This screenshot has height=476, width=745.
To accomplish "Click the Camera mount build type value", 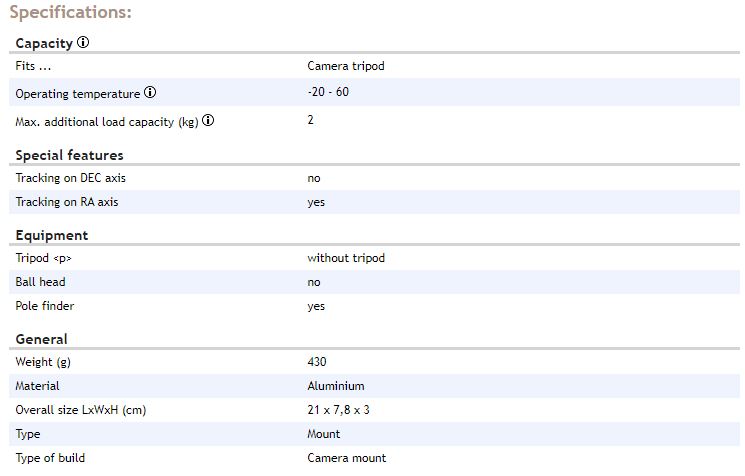I will (x=347, y=458).
